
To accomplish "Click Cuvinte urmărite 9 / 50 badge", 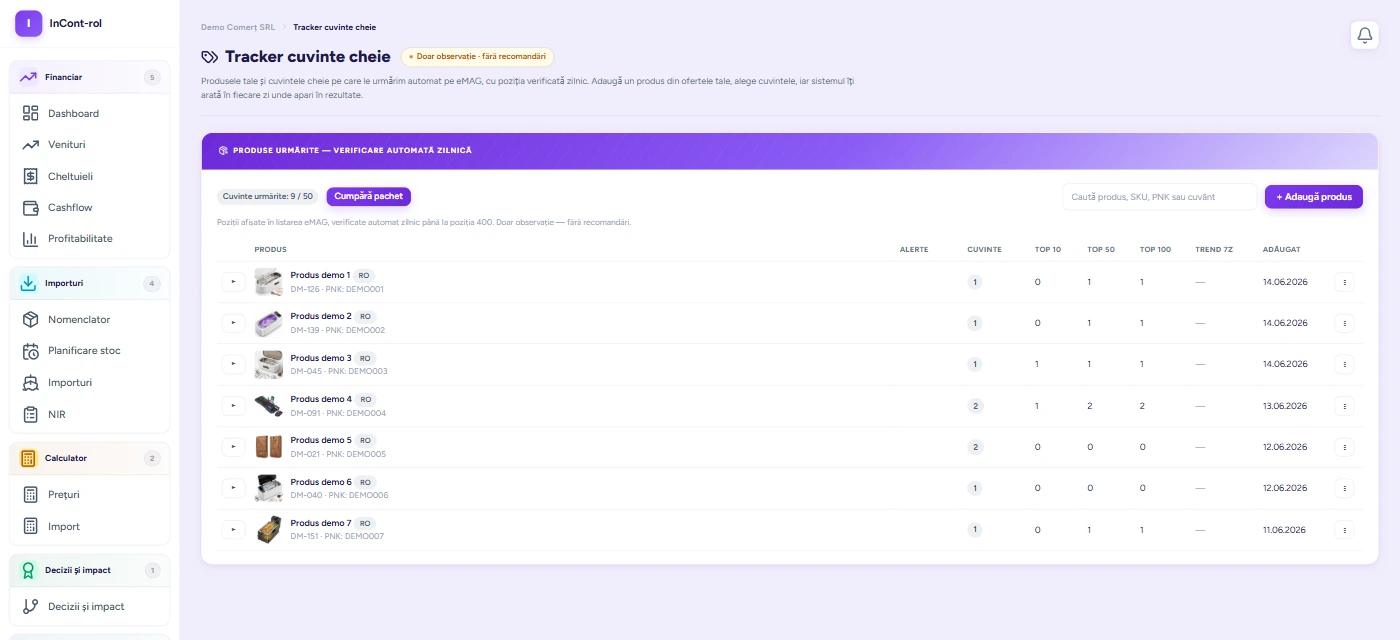I will click(268, 197).
